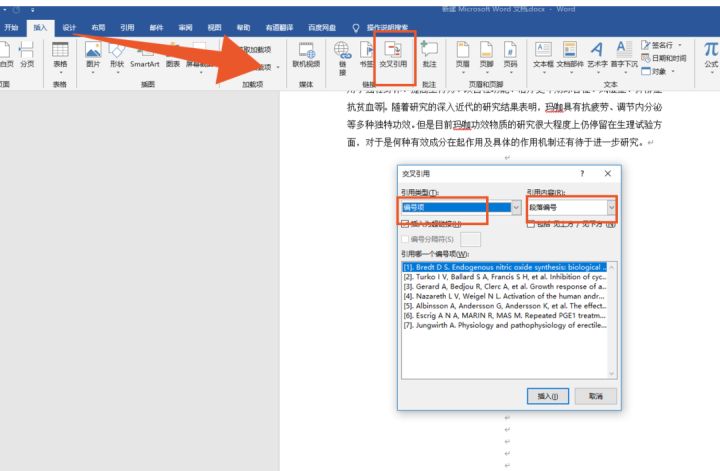720x471 pixels.
Task: Switch to the 引用 tab
Action: pos(127,28)
